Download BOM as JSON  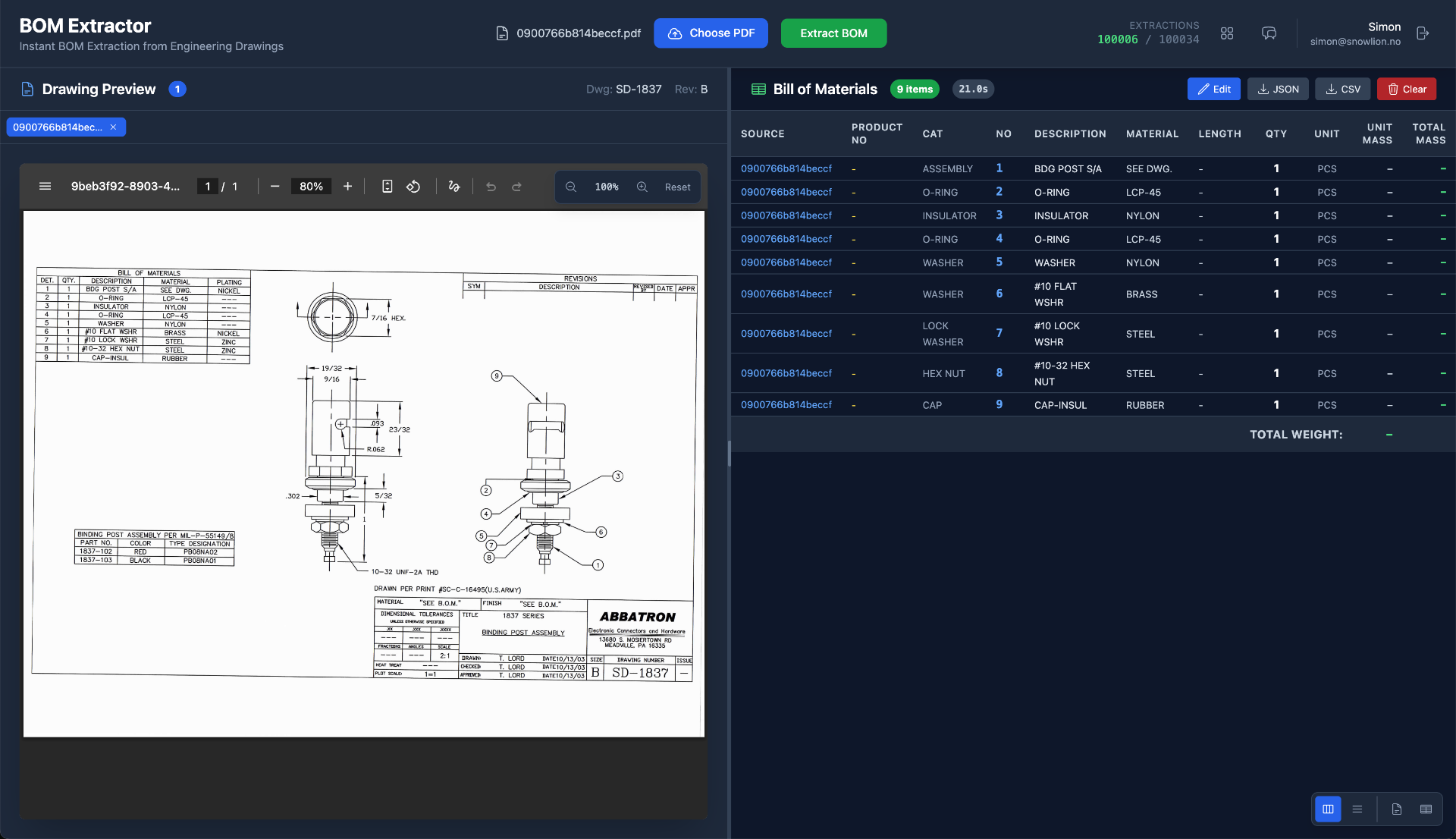click(1278, 89)
